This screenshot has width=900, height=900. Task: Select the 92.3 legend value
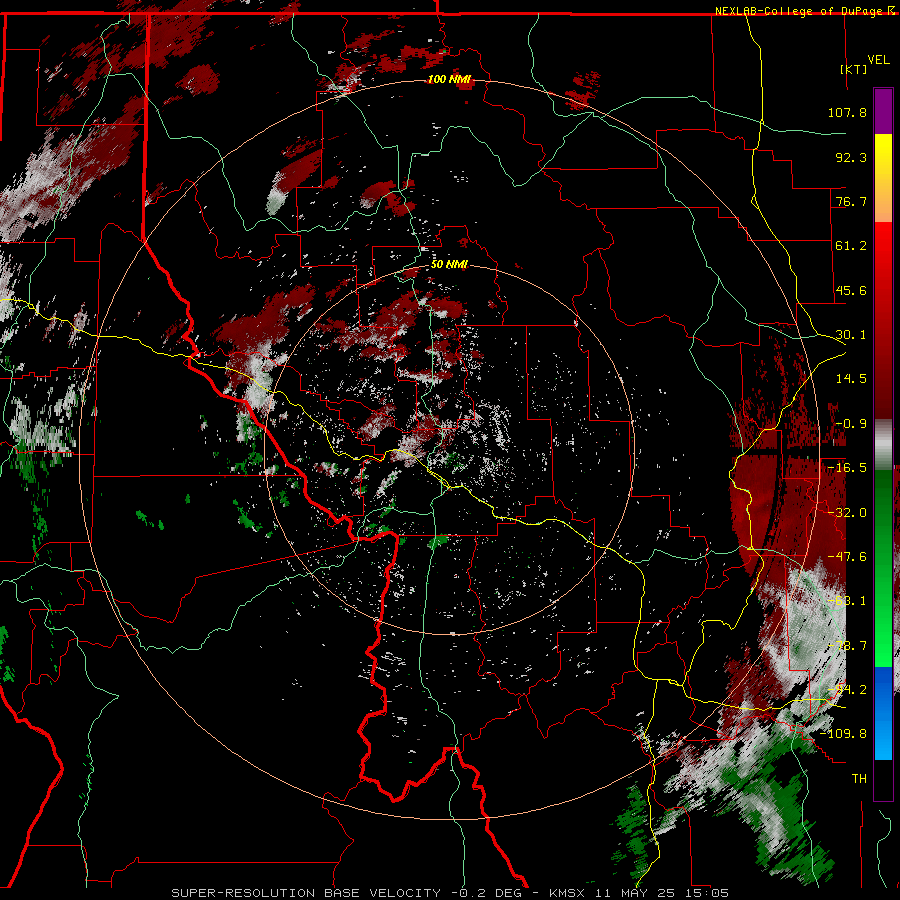click(x=851, y=157)
